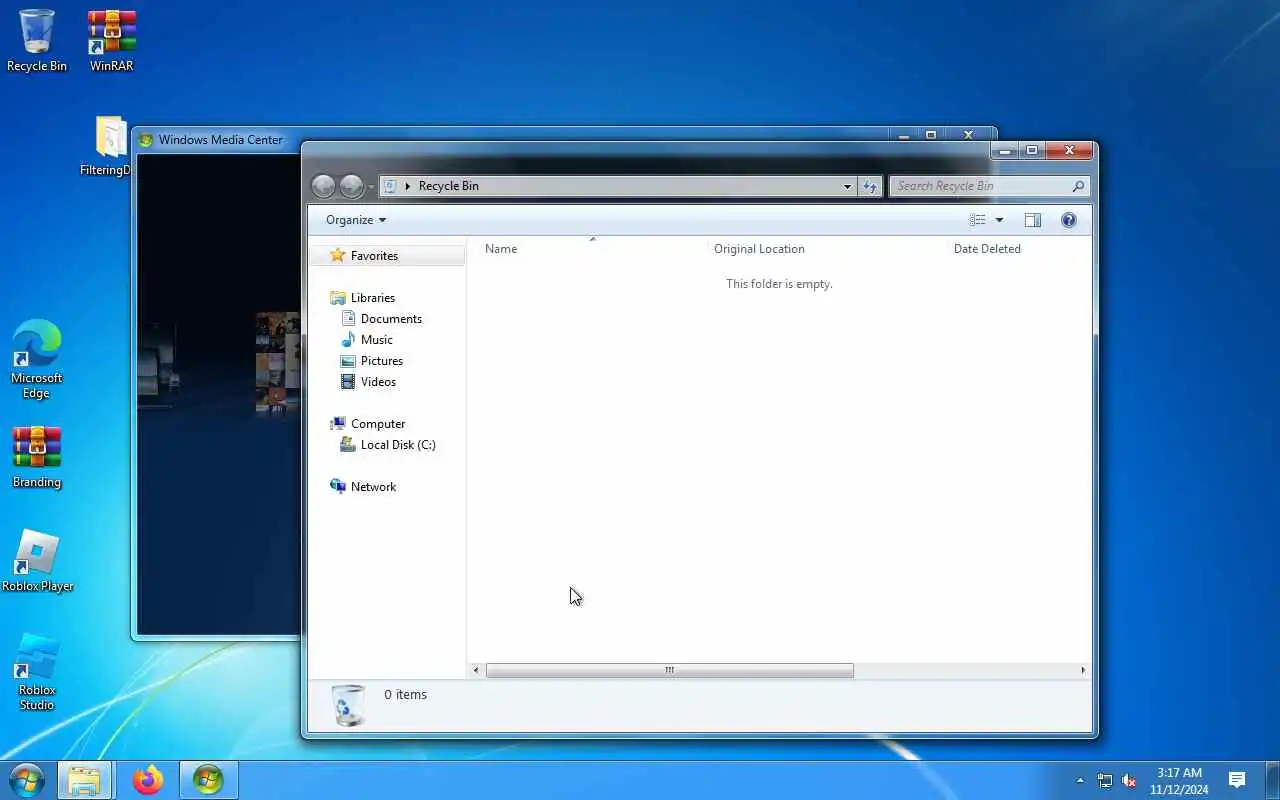Sort by Date Deleted column header

987,249
